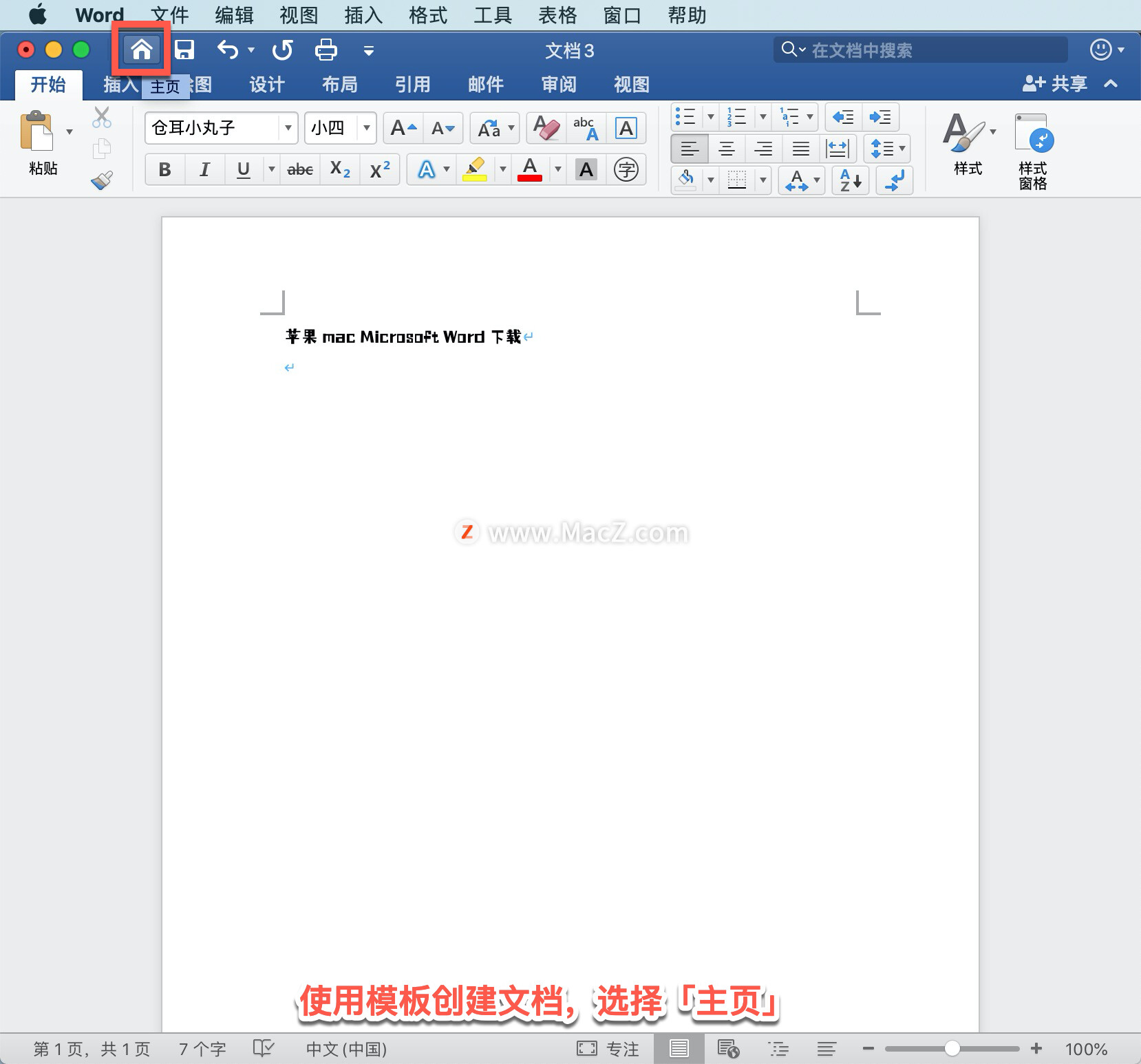
Task: Decrease paragraph indent
Action: pos(843,117)
